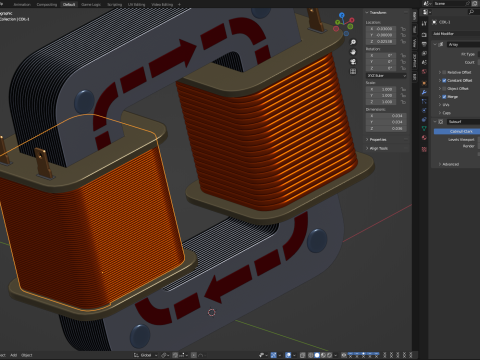Viewport: 480px width, 360px height.
Task: Open the View Layer properties tab
Action: point(424,53)
